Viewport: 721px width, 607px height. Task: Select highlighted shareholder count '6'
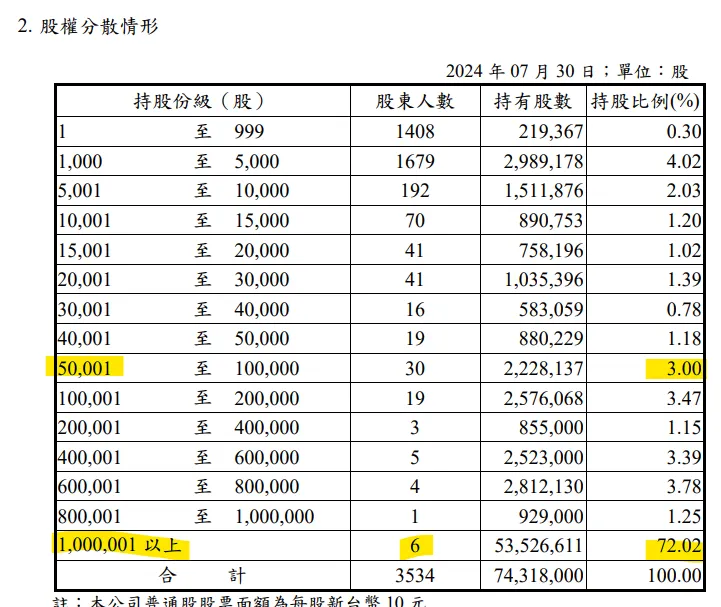(415, 546)
